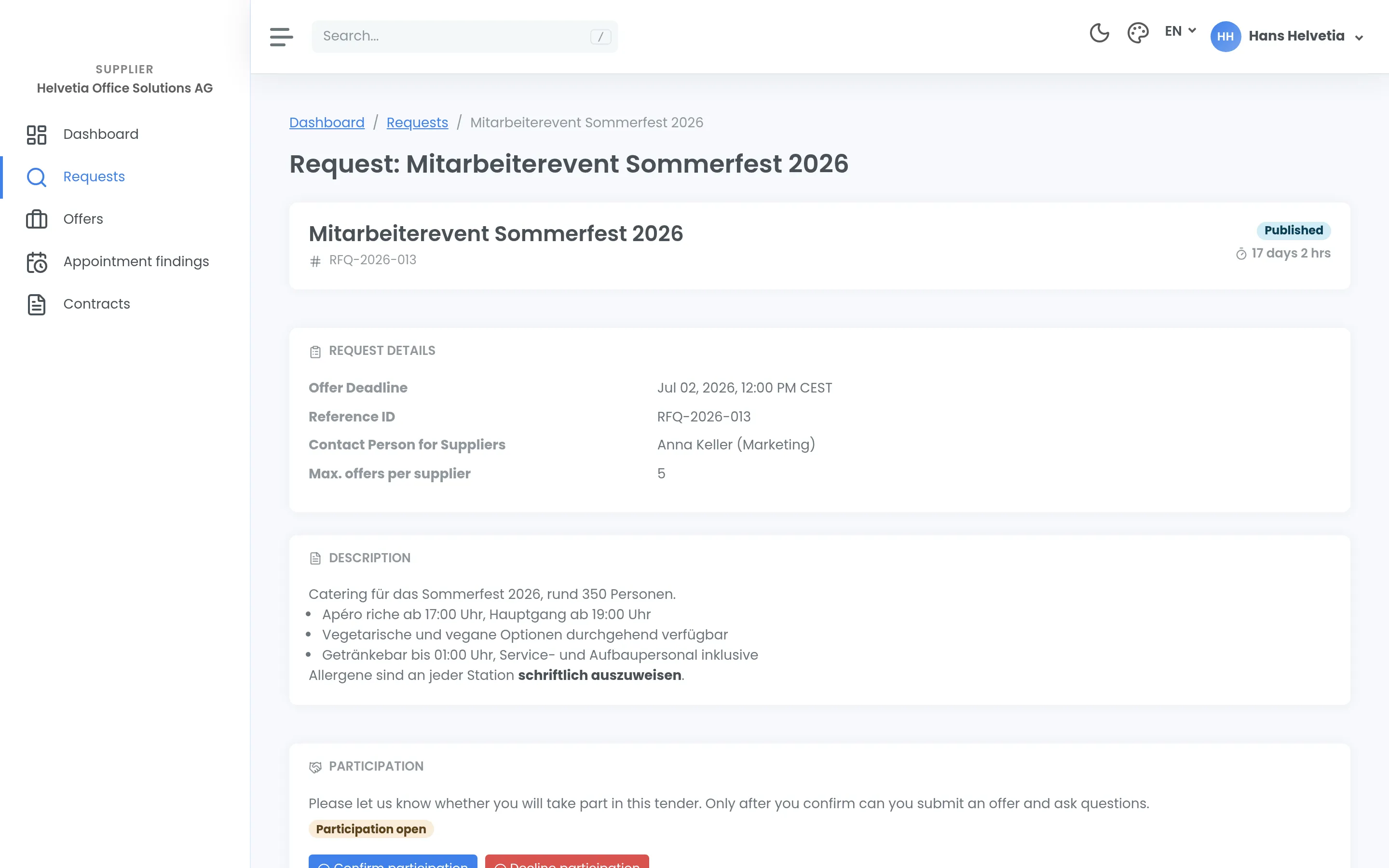Open Dashboard in the sidebar
Image resolution: width=1389 pixels, height=868 pixels.
point(125,135)
